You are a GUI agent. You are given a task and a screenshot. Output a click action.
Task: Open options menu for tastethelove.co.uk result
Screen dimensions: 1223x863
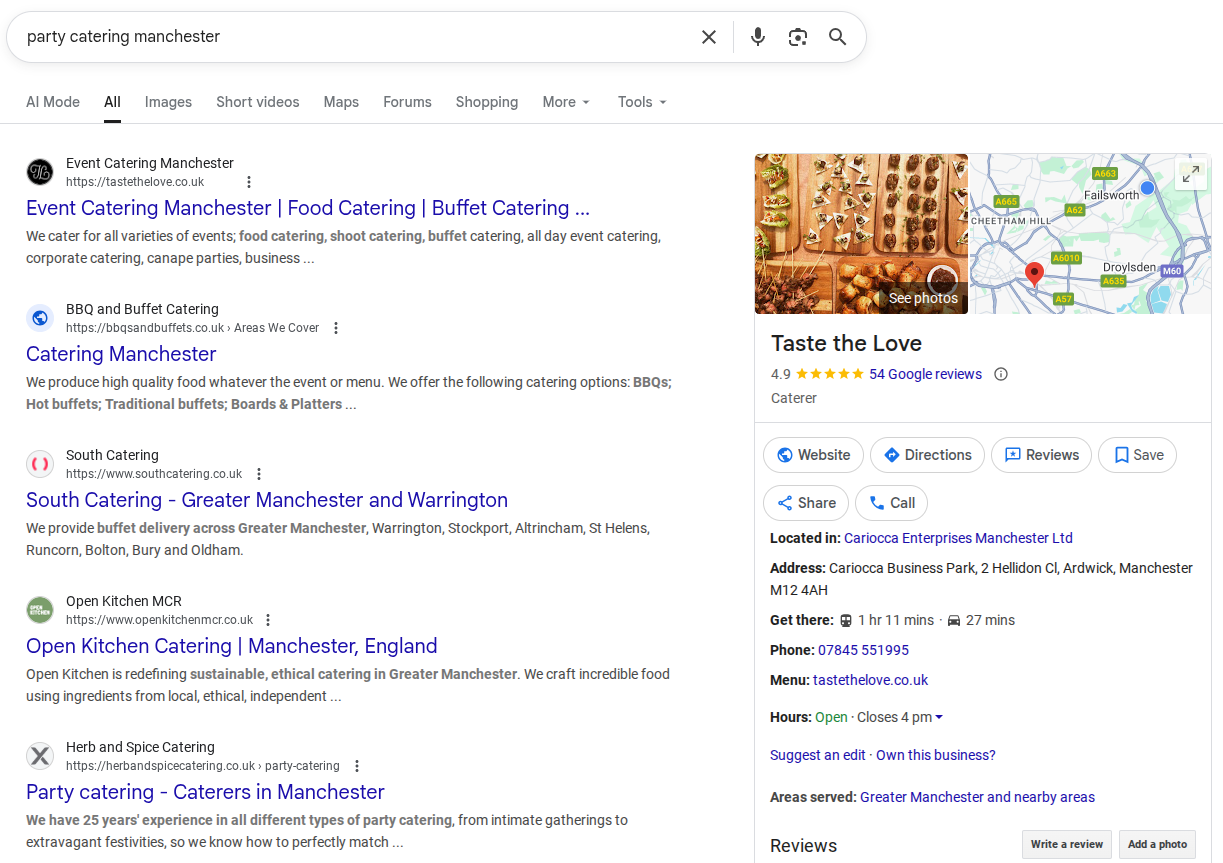point(249,182)
